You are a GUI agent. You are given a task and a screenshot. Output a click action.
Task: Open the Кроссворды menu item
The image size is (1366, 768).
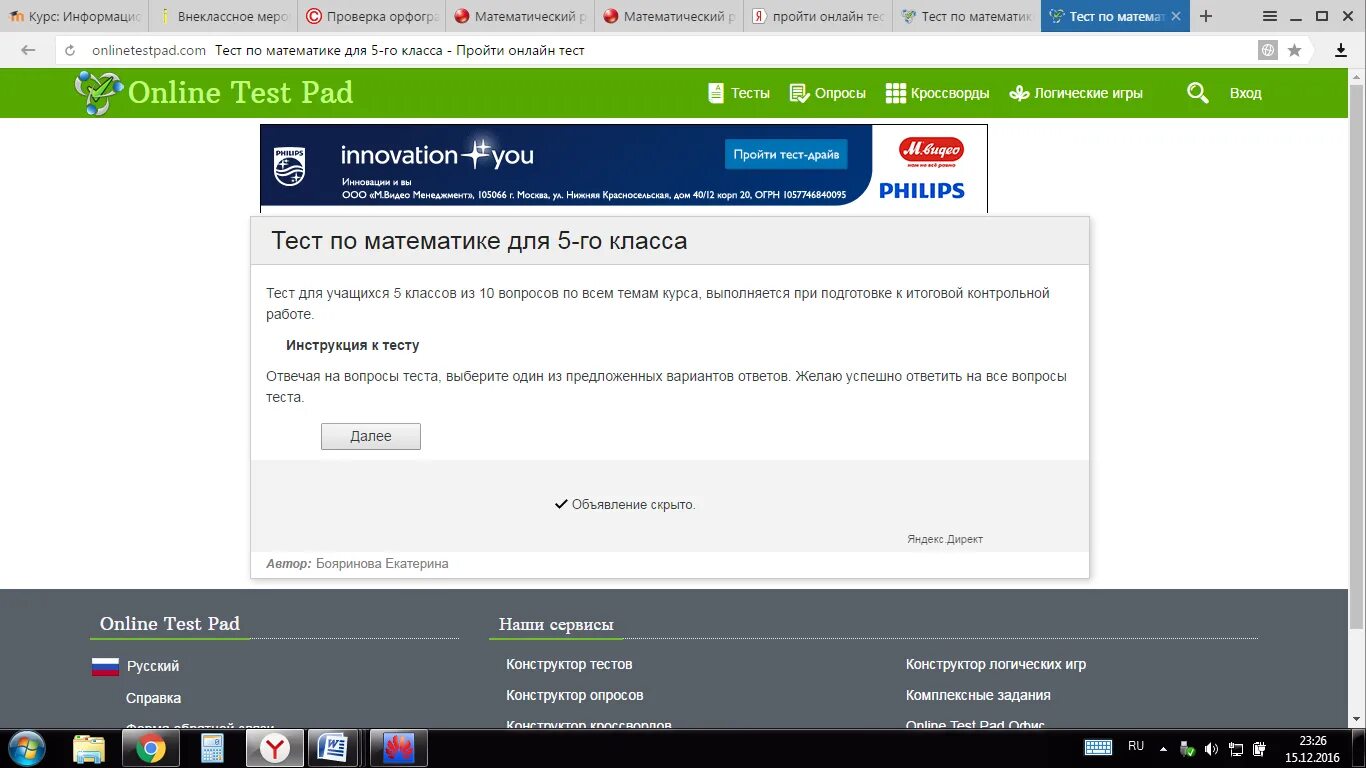(x=950, y=93)
